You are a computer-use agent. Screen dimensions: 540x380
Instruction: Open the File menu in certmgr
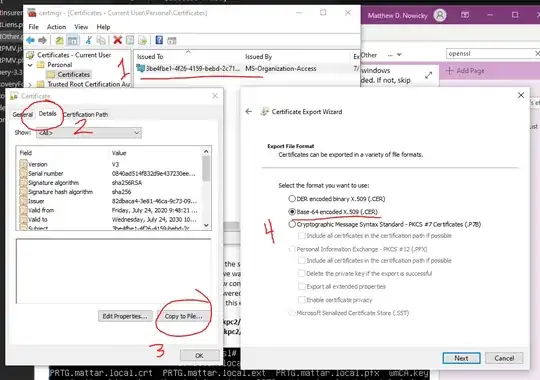[33, 27]
